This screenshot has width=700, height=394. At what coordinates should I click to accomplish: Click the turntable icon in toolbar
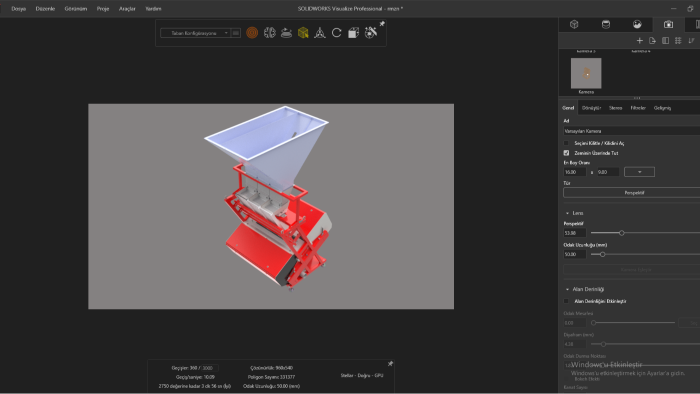tap(286, 33)
